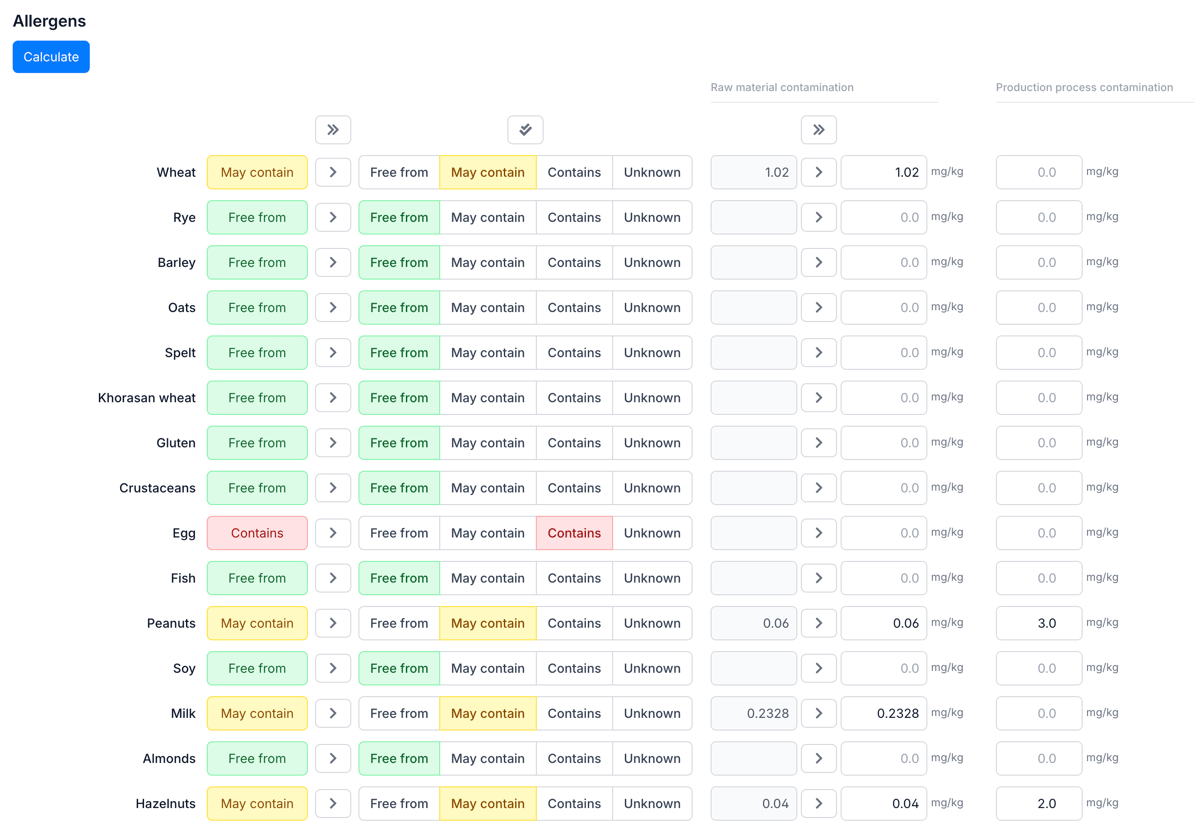The image size is (1200, 827).
Task: Click Hazelnuts production process value 2.0
Action: click(1038, 803)
